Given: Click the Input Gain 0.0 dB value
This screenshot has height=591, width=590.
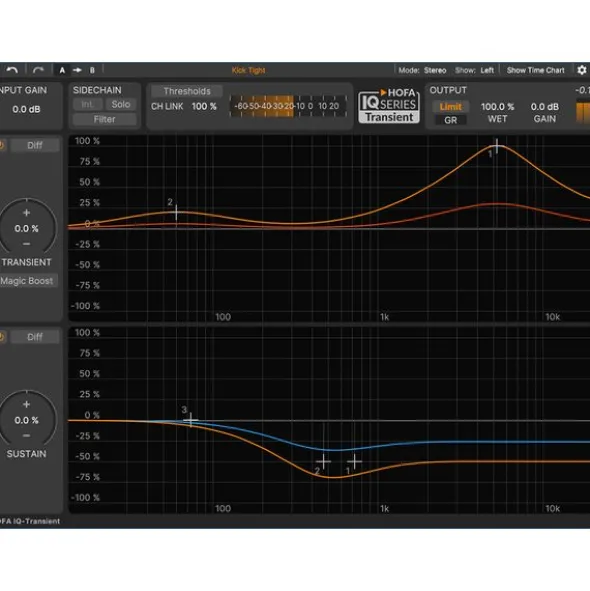Looking at the screenshot, I should point(26,109).
